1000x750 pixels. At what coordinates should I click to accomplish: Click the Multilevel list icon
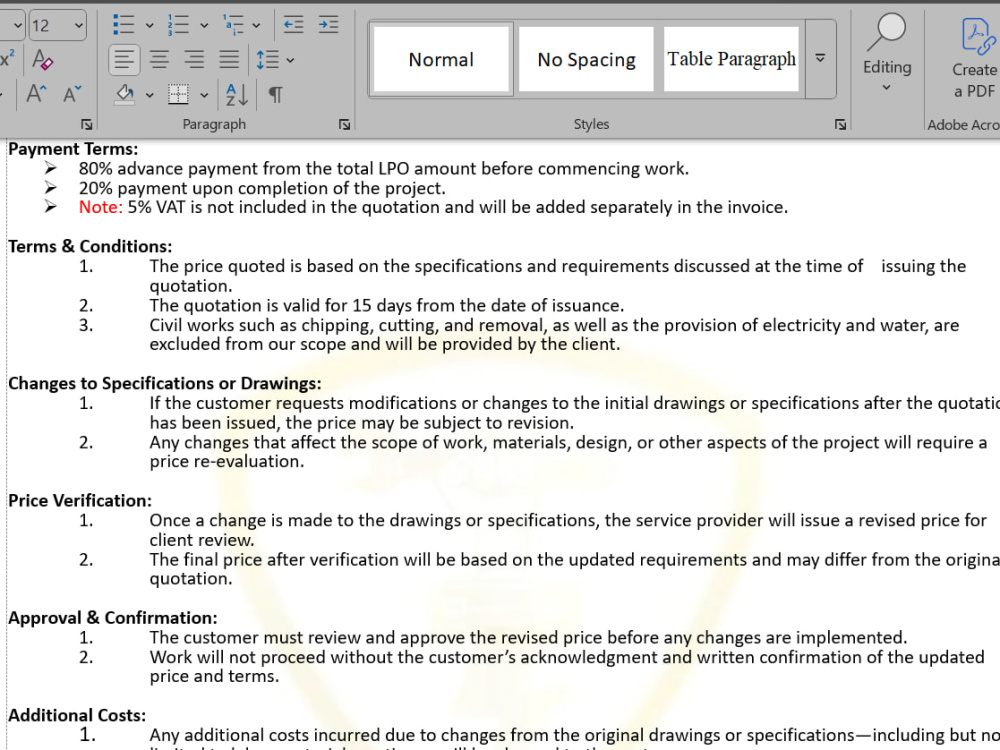tap(233, 25)
